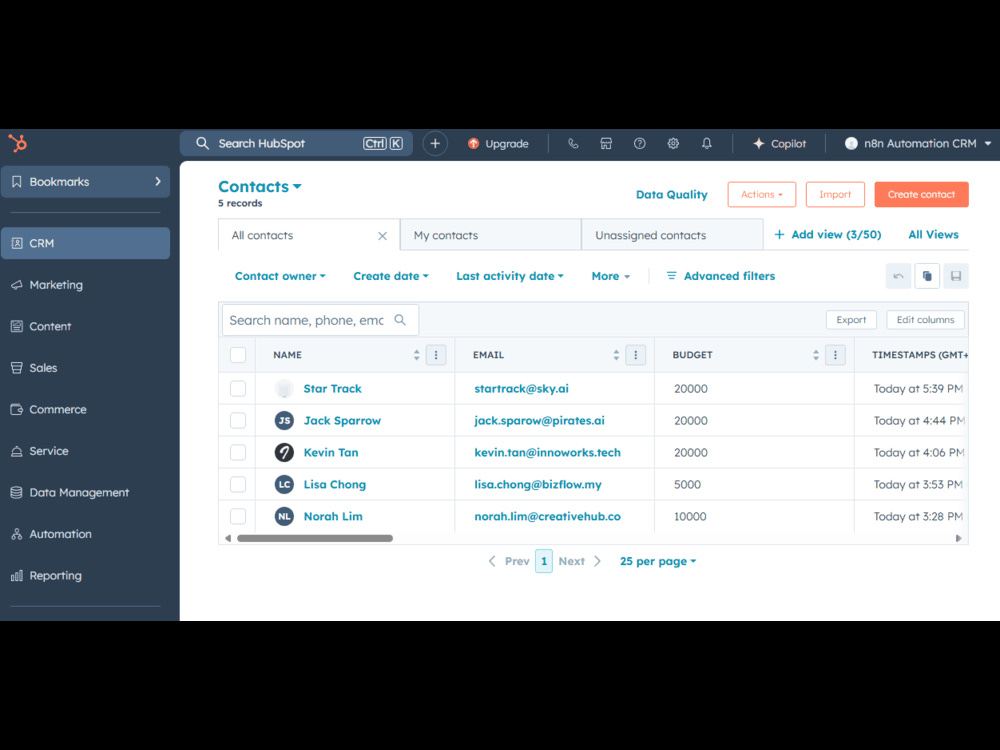Check the Kevin Tan row checkbox

tap(238, 452)
